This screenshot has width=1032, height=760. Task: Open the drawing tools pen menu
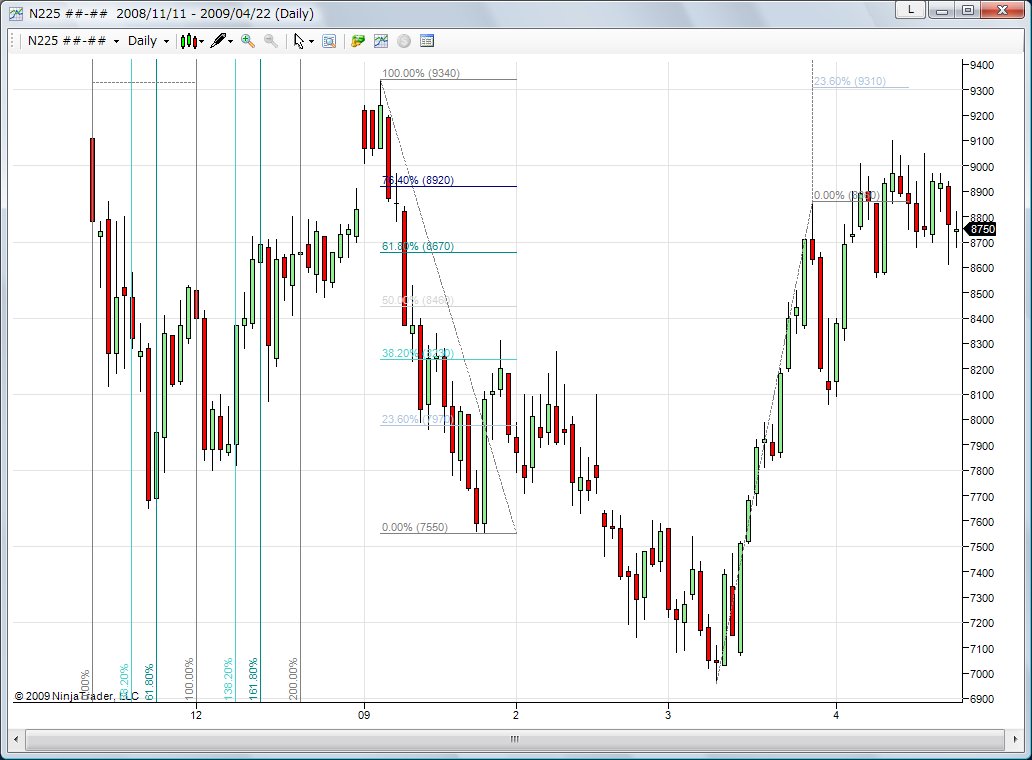pyautogui.click(x=218, y=41)
